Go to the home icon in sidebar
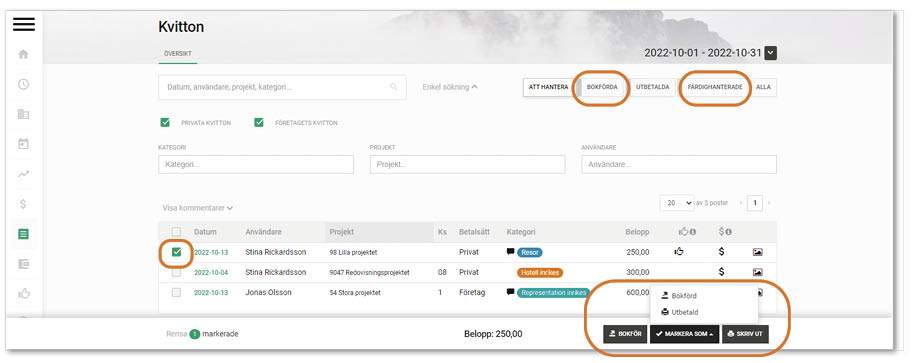912x363 pixels. tap(23, 54)
